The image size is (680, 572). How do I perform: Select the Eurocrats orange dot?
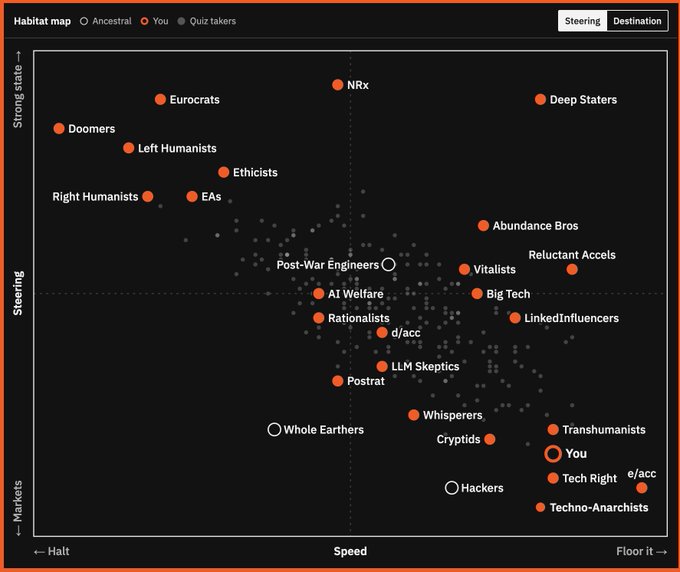(x=160, y=99)
